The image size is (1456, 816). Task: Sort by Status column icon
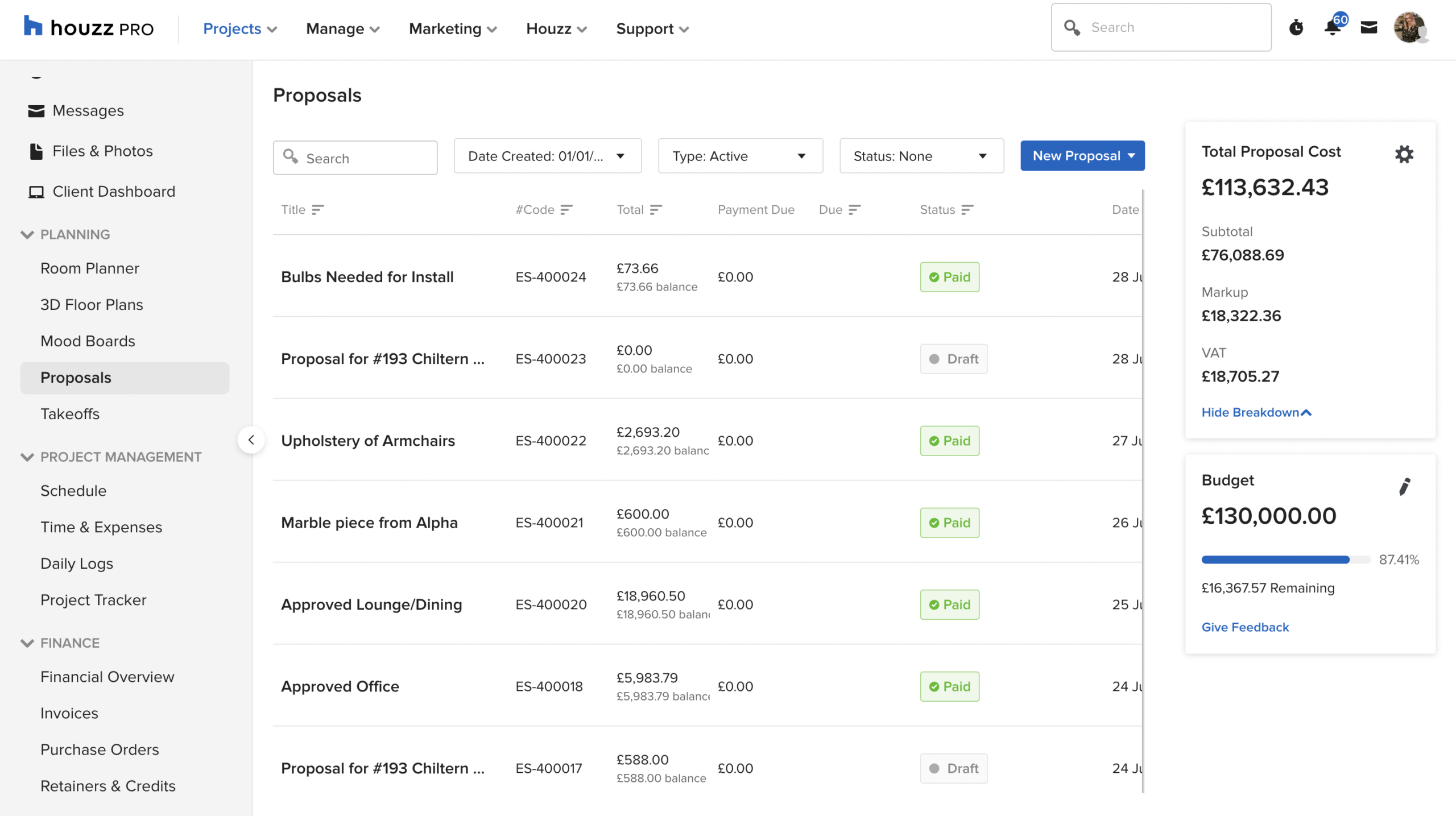tap(967, 210)
